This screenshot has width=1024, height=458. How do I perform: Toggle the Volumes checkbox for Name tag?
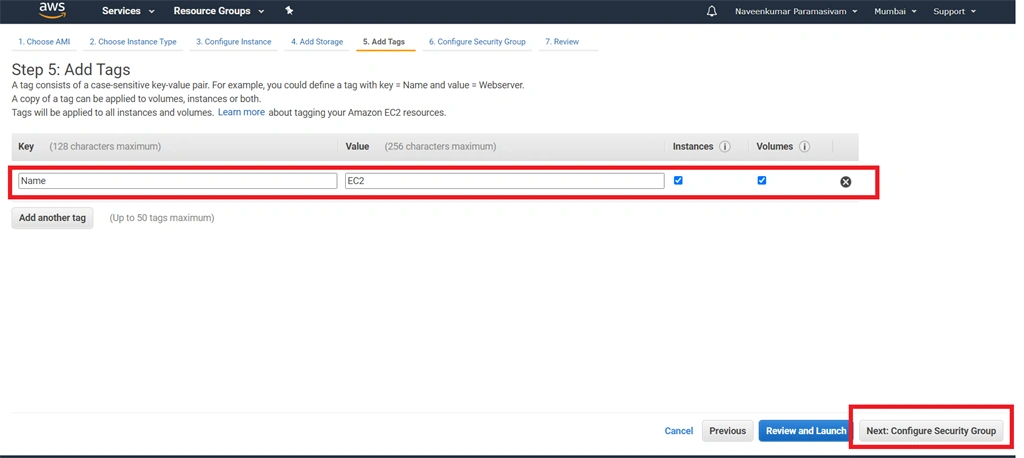tap(761, 180)
